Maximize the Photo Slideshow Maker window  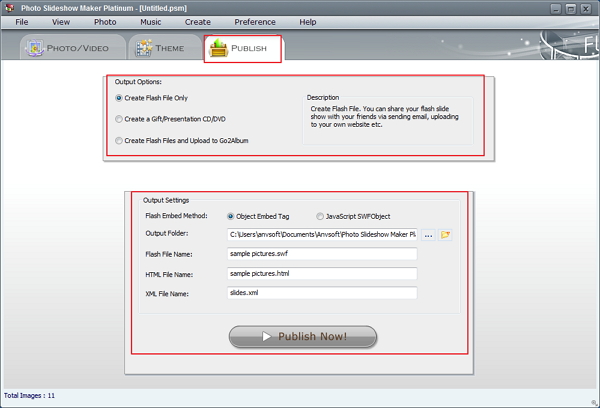pos(571,8)
